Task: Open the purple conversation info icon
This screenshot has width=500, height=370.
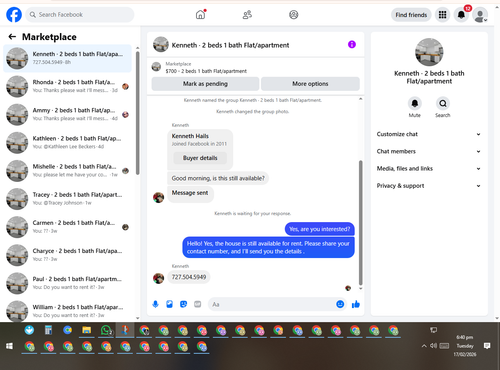Action: click(x=352, y=44)
